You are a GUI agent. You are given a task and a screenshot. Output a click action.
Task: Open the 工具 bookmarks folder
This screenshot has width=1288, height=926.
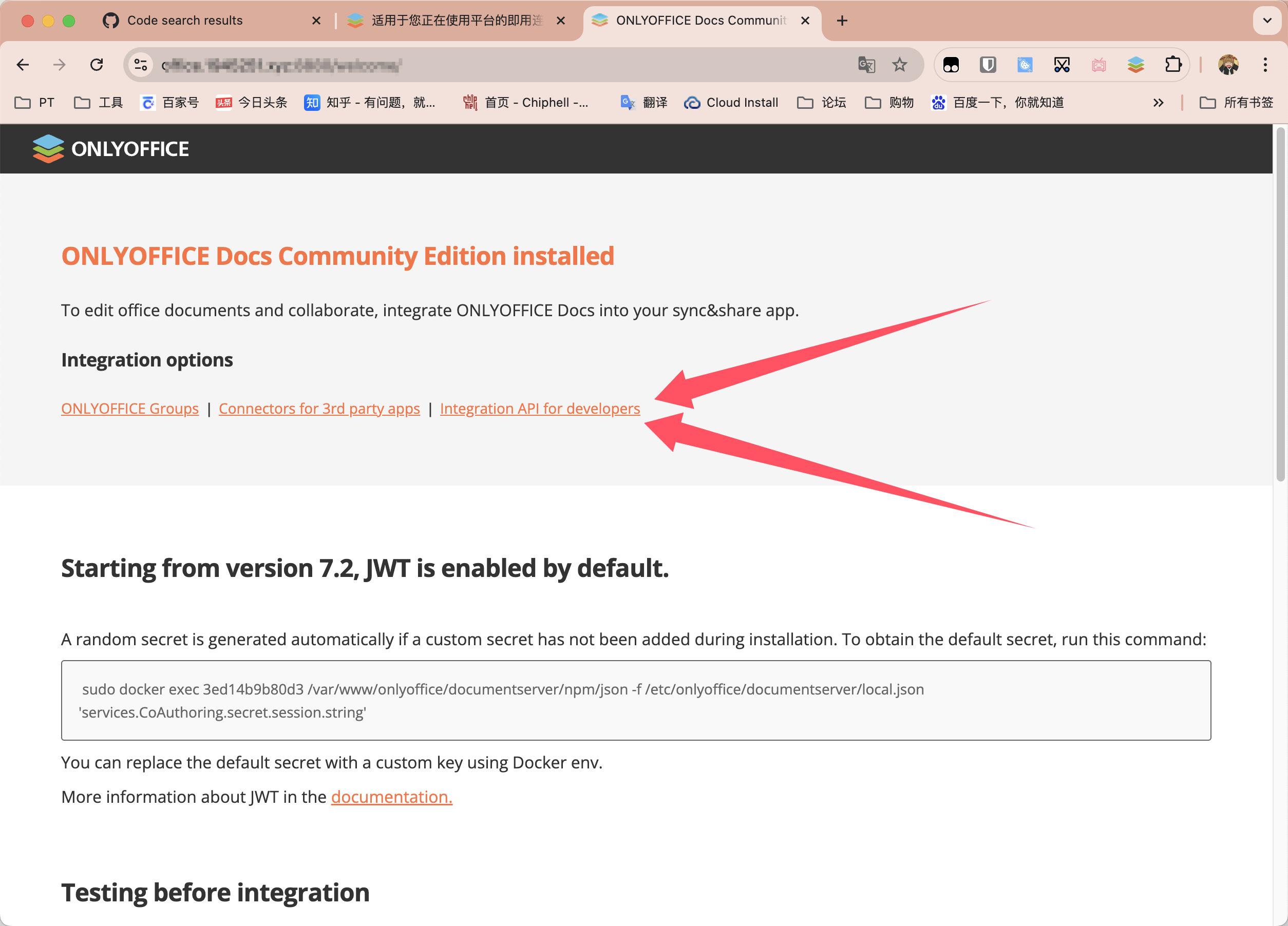(x=99, y=103)
